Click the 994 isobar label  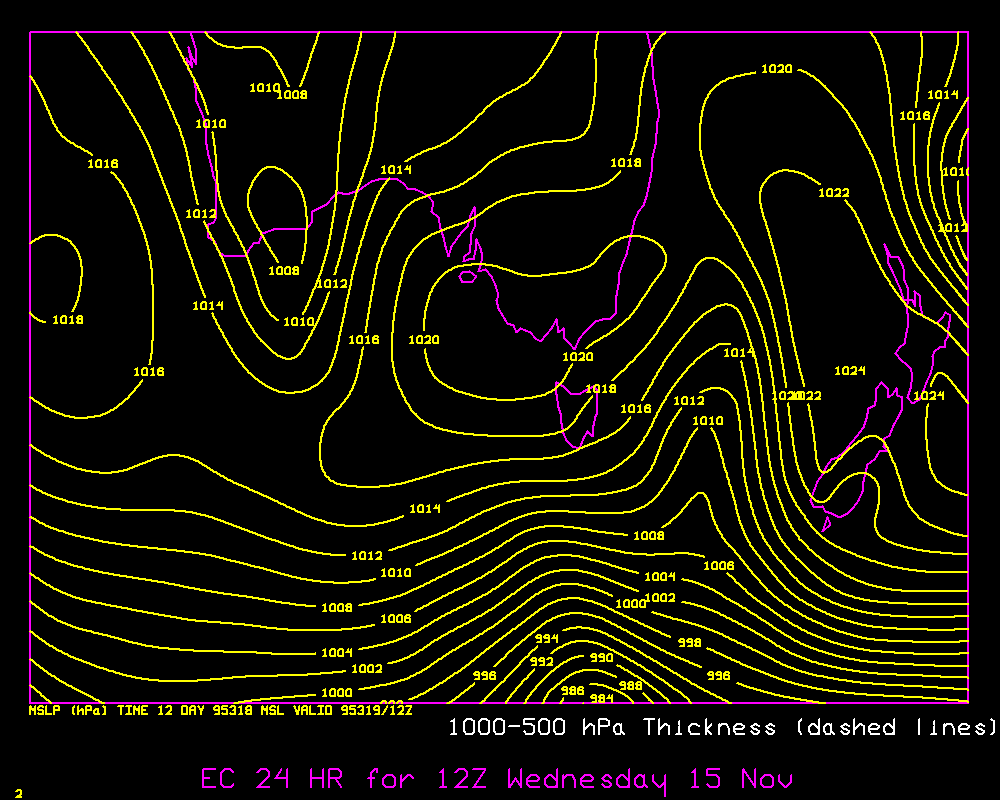click(x=546, y=638)
